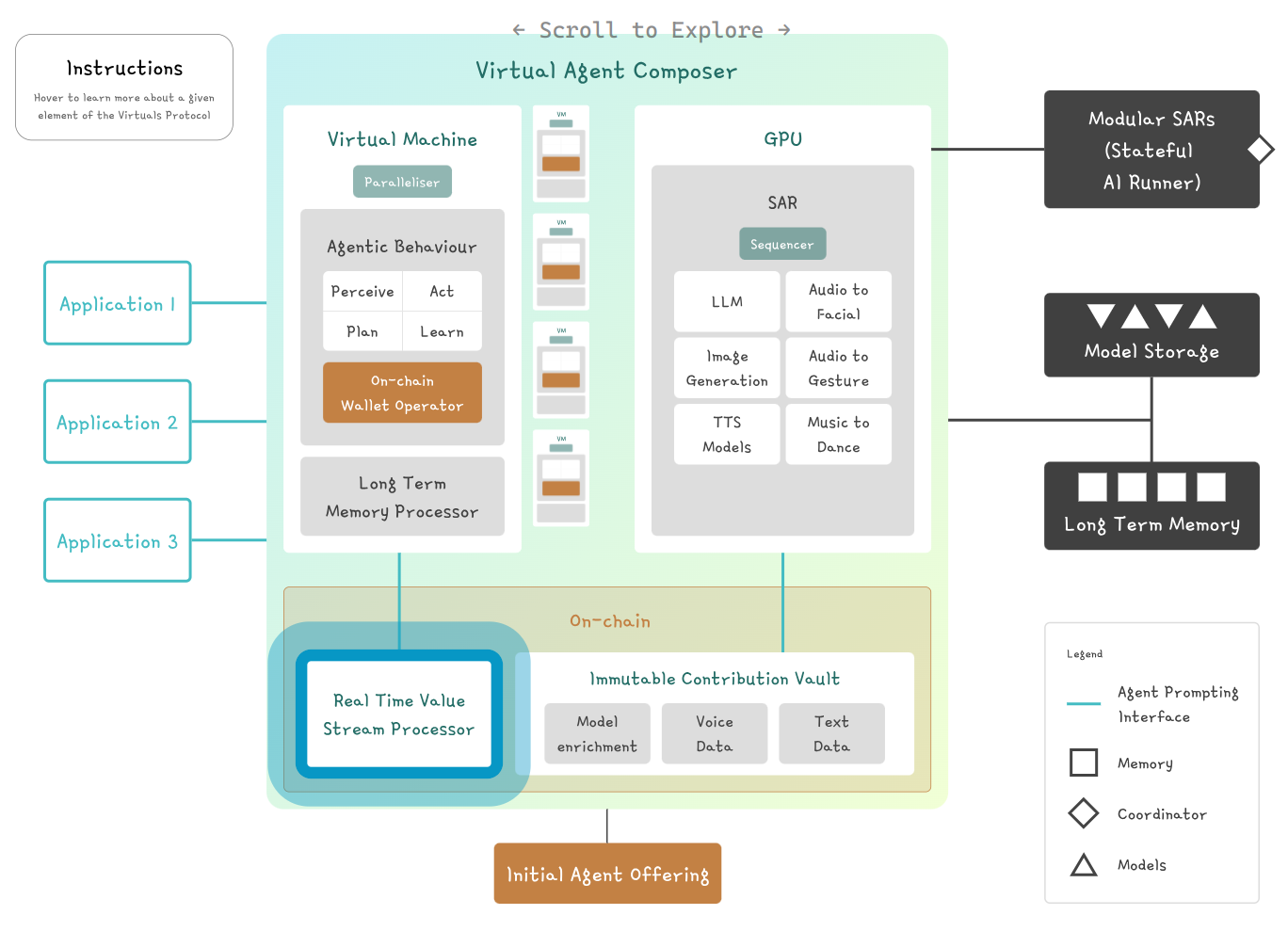Click the Coordinator diamond icon in the Legend
The image size is (1288, 931).
point(1084,813)
